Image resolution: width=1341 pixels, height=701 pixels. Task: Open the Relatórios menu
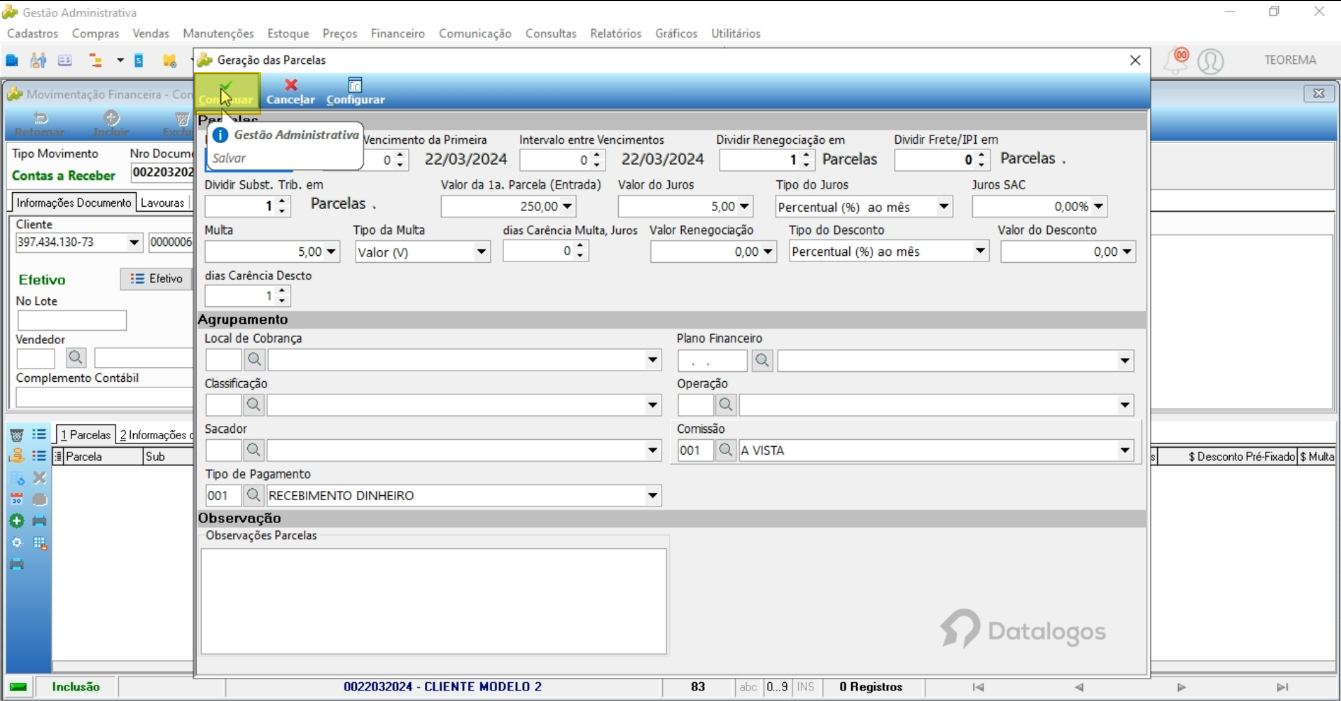pyautogui.click(x=616, y=33)
